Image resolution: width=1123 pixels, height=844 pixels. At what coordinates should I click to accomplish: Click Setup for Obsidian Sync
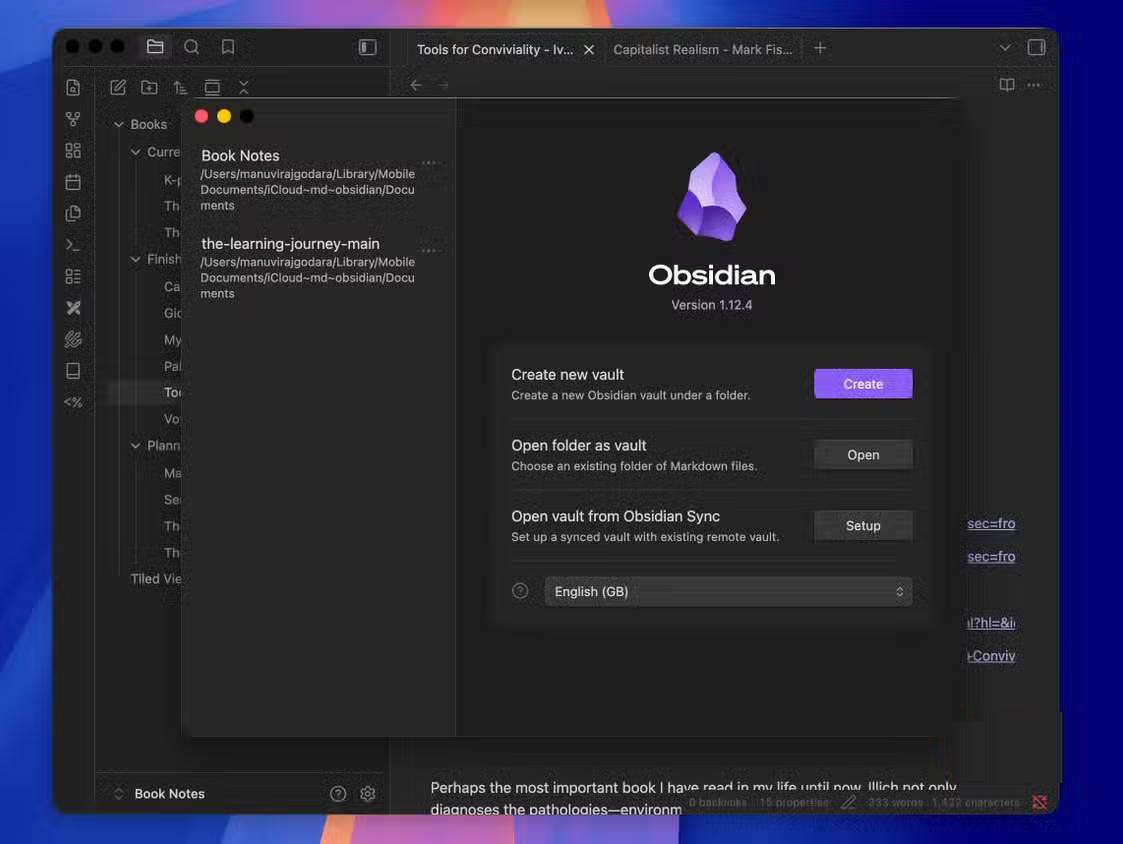coord(863,526)
